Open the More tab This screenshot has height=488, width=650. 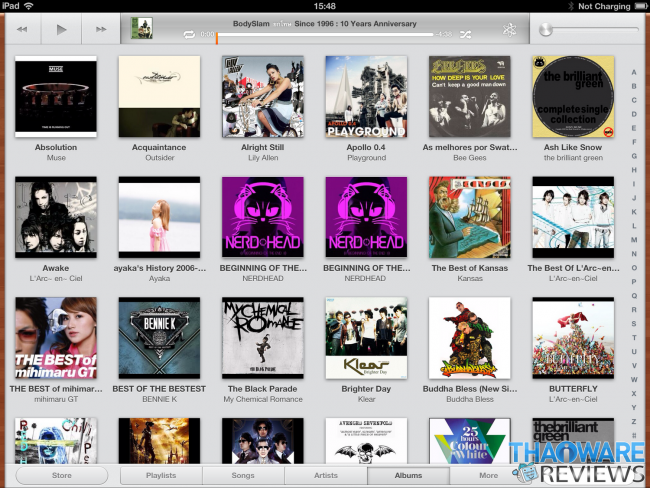click(488, 476)
